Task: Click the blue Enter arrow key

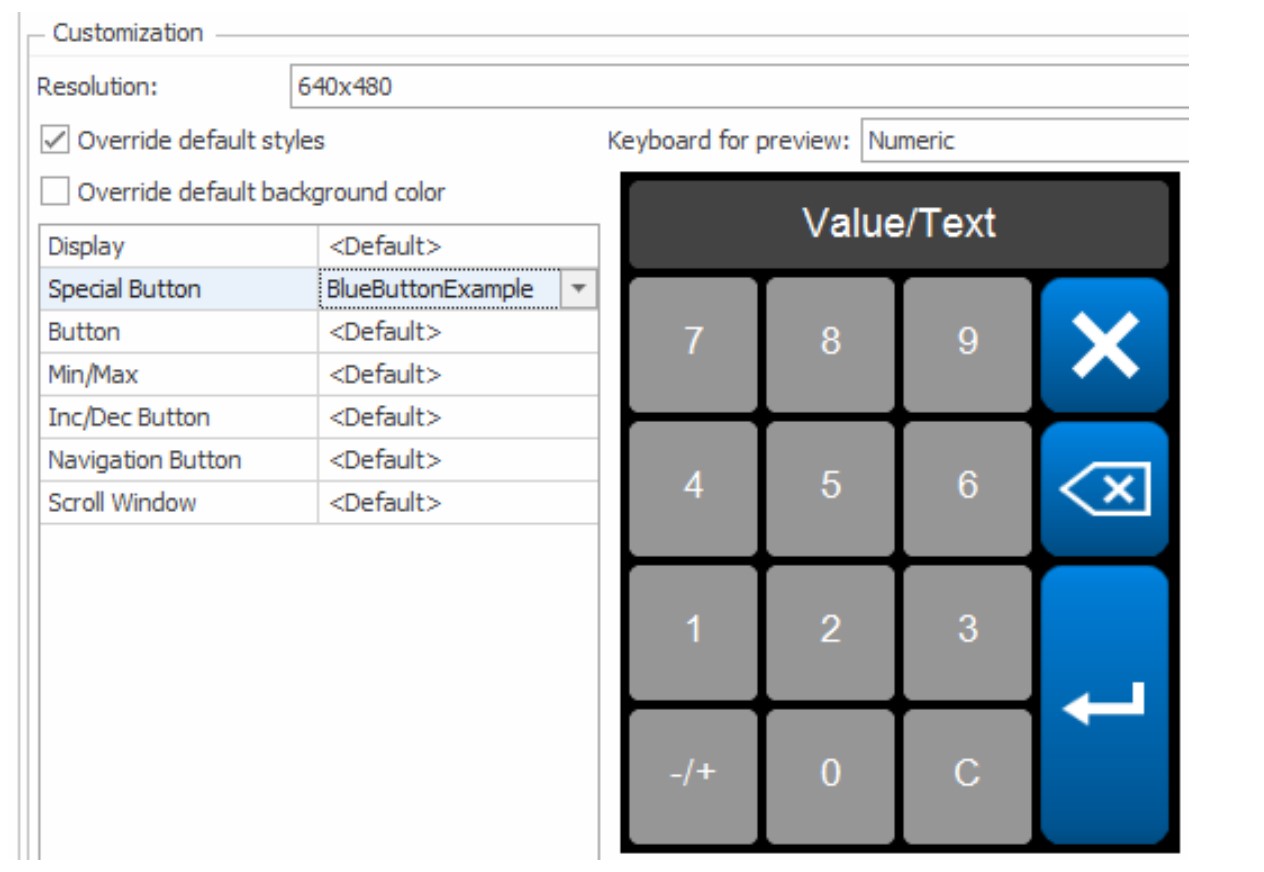Action: click(1104, 705)
